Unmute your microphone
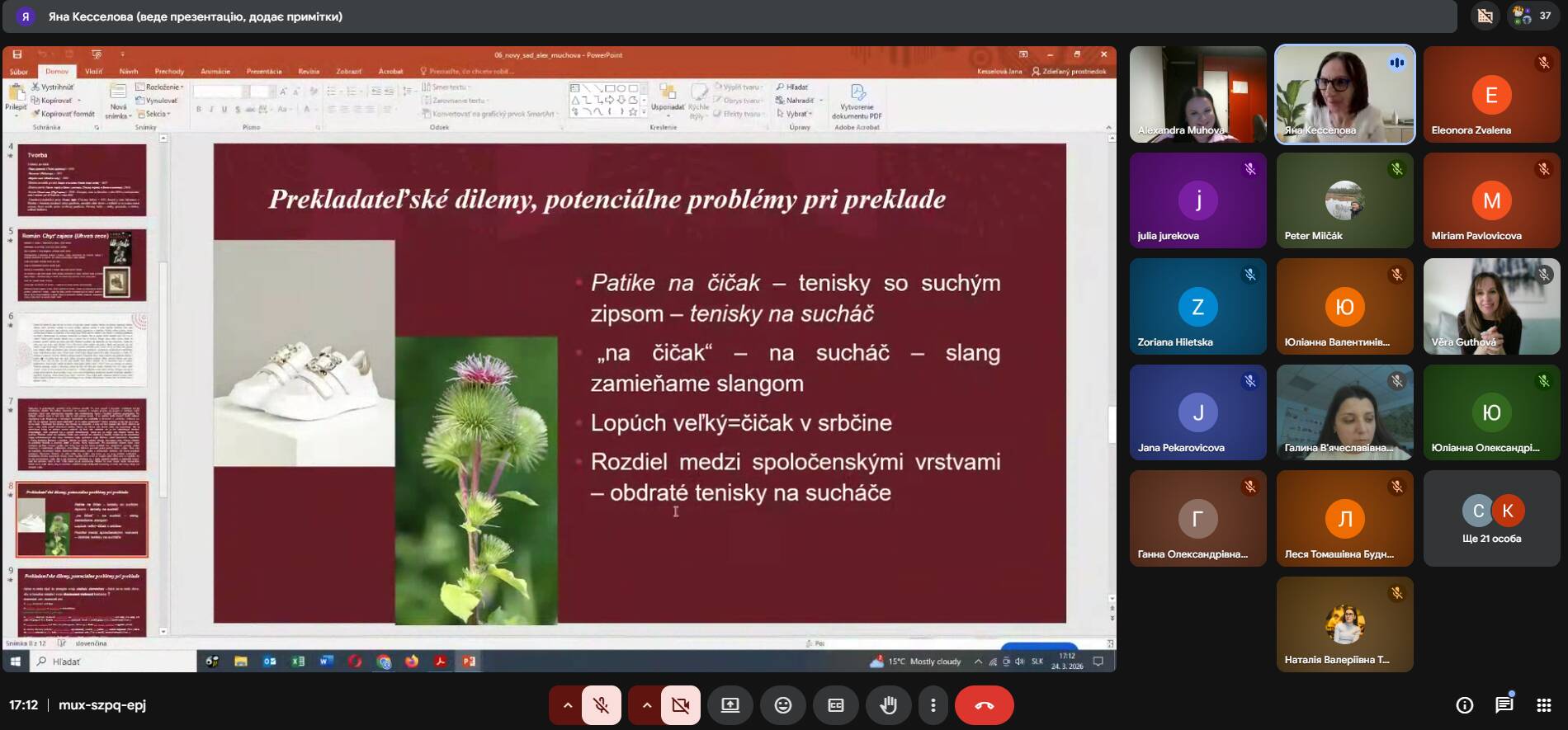 601,705
